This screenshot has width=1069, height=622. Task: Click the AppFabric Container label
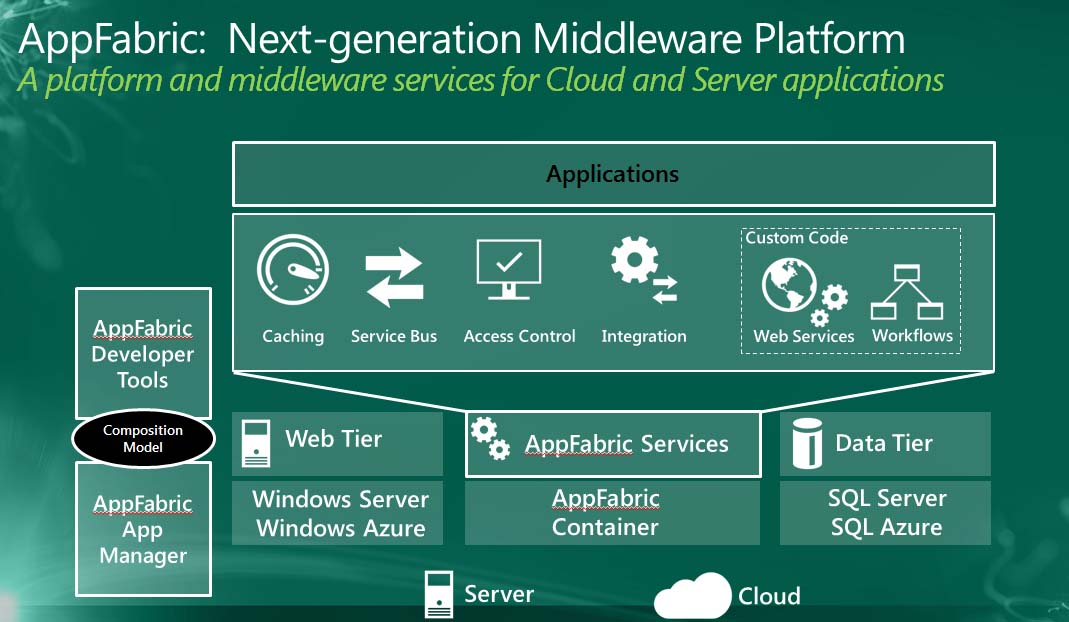pos(611,512)
